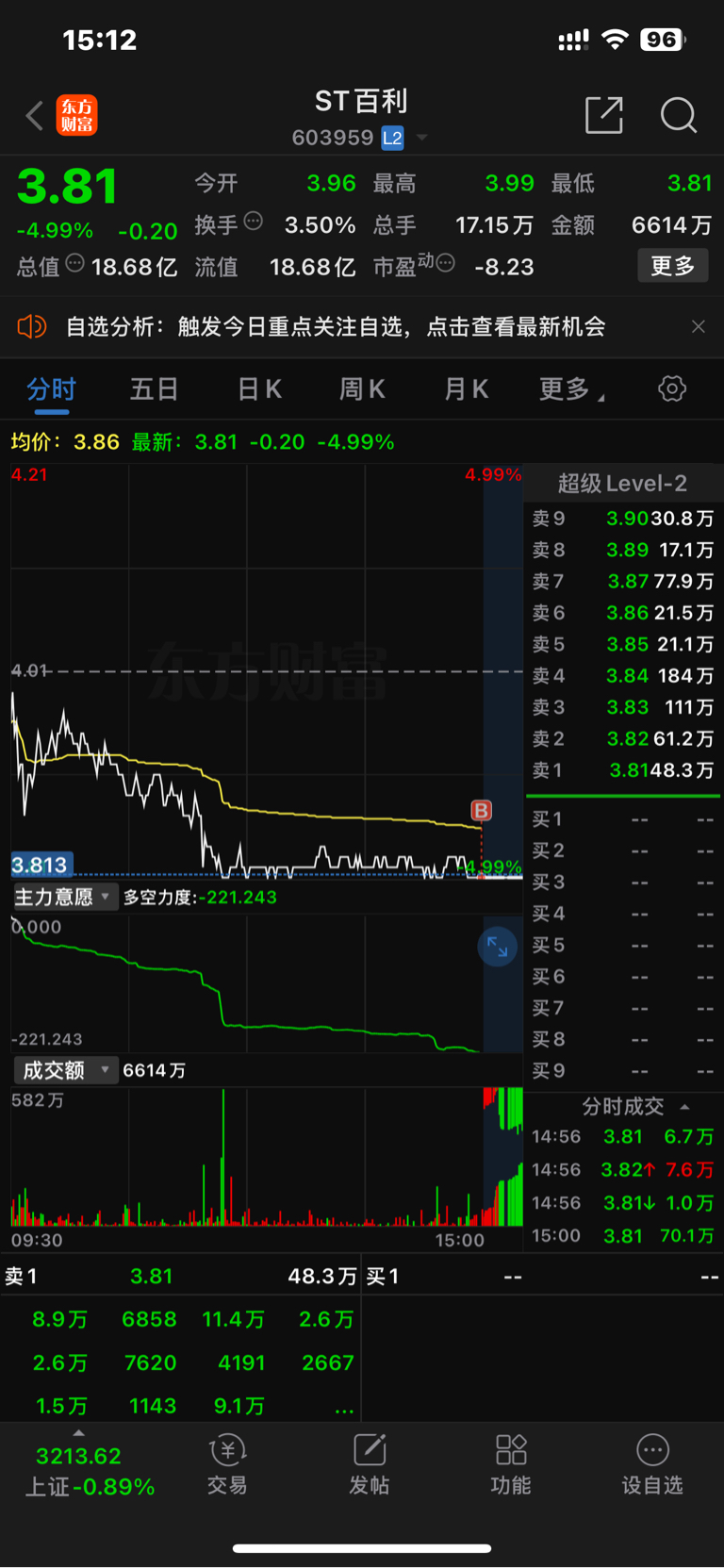Select 卖5 order row at 3.85
The width and height of the screenshot is (724, 1568).
coord(622,645)
